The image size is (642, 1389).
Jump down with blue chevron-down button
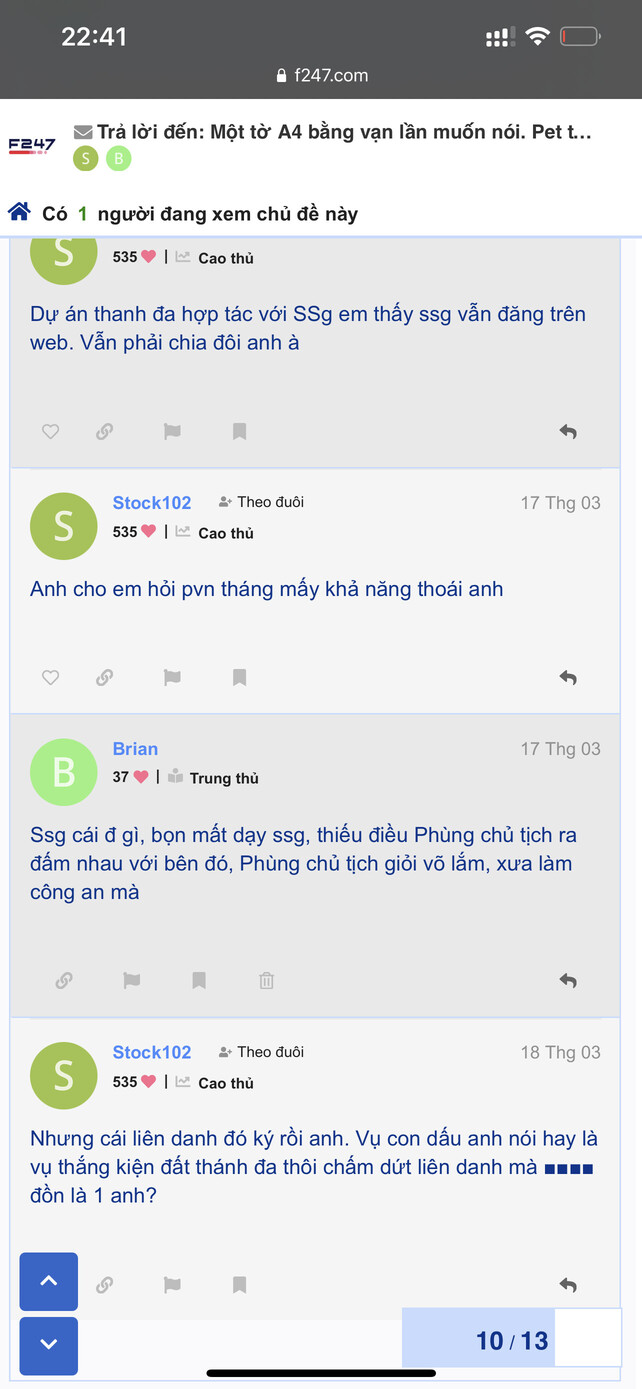click(x=48, y=1345)
